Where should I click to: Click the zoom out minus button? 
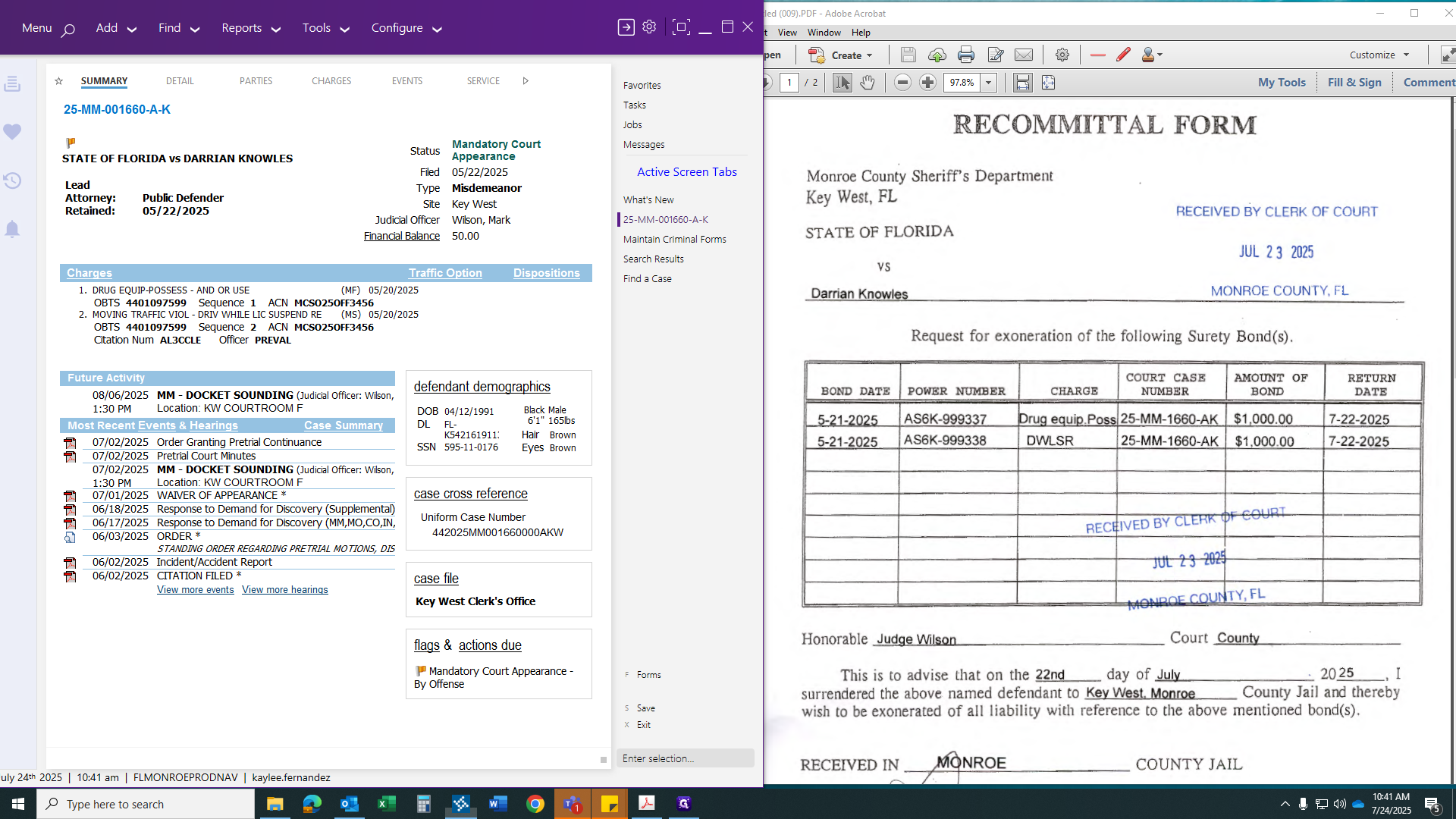(902, 83)
